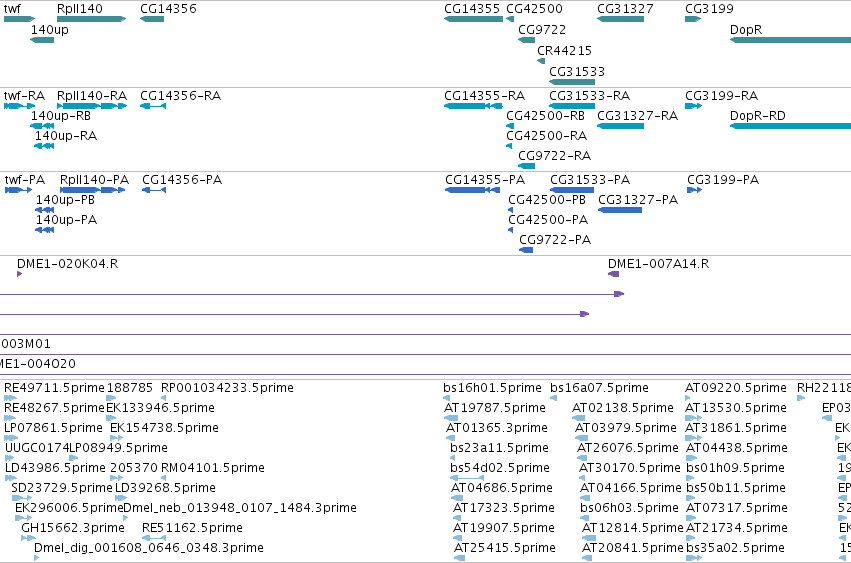
Task: Click the DopR gene label
Action: coord(746,29)
